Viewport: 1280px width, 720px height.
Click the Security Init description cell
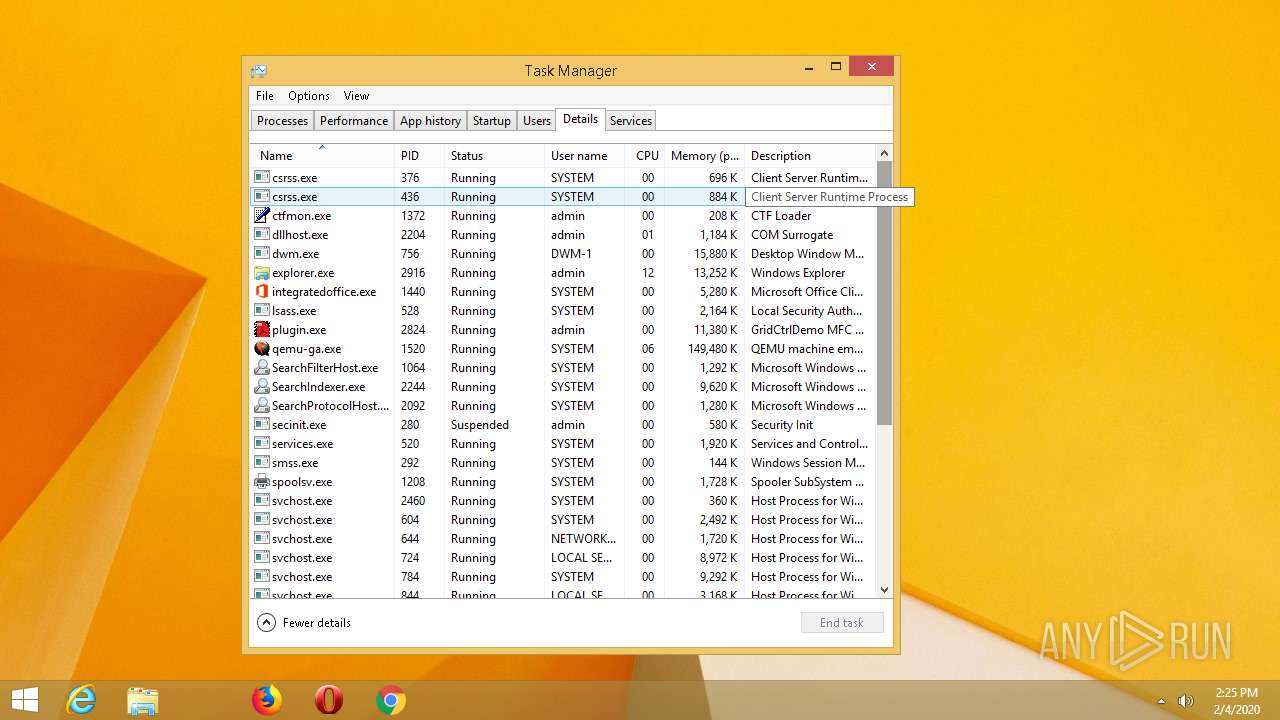(782, 424)
